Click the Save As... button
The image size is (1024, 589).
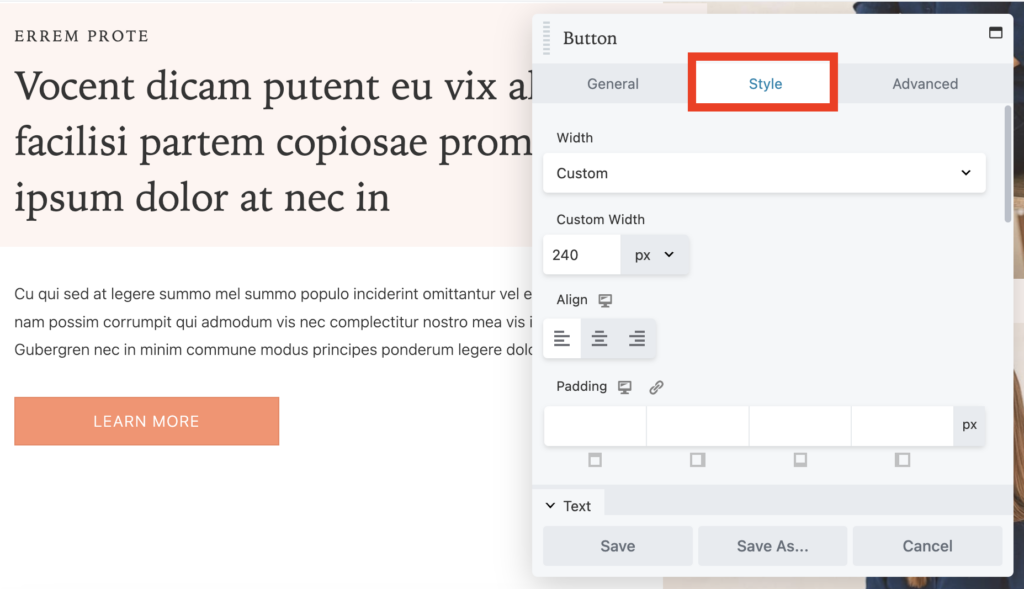772,546
